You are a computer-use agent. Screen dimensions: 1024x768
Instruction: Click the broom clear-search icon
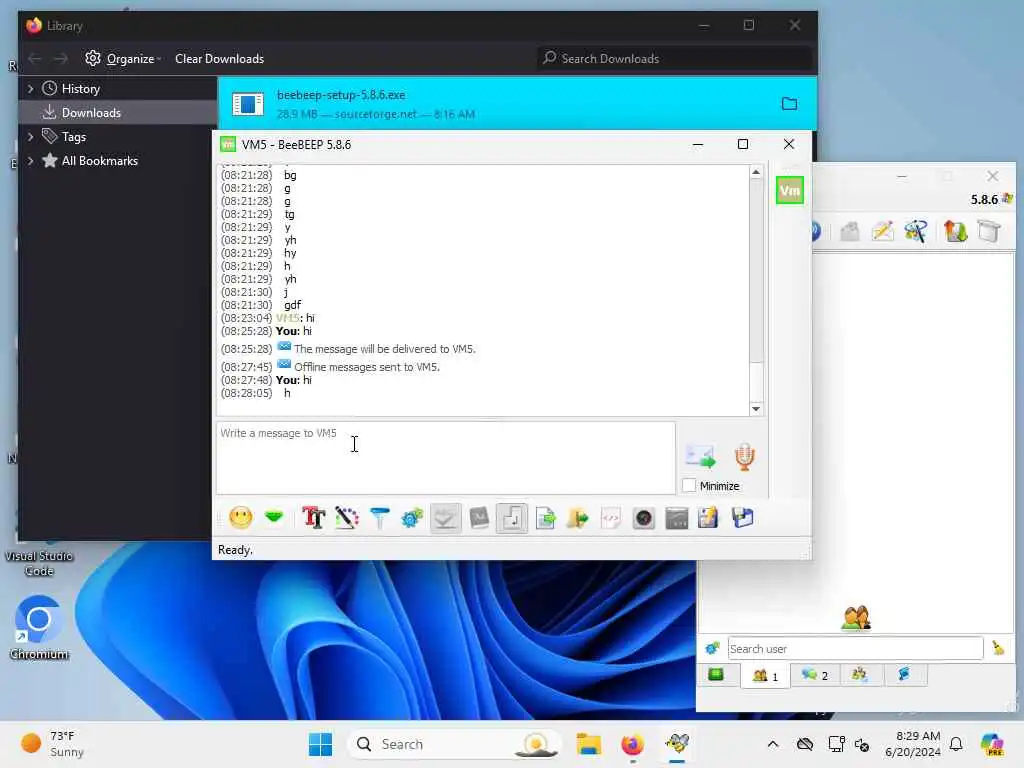(x=999, y=648)
